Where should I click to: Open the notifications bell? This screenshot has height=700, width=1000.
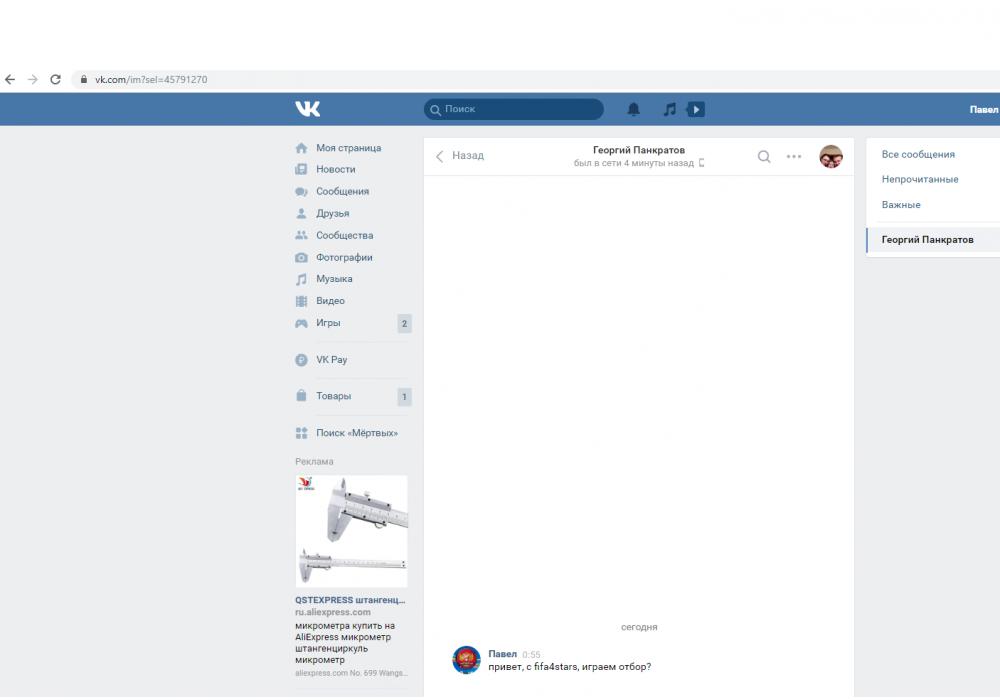[x=633, y=109]
